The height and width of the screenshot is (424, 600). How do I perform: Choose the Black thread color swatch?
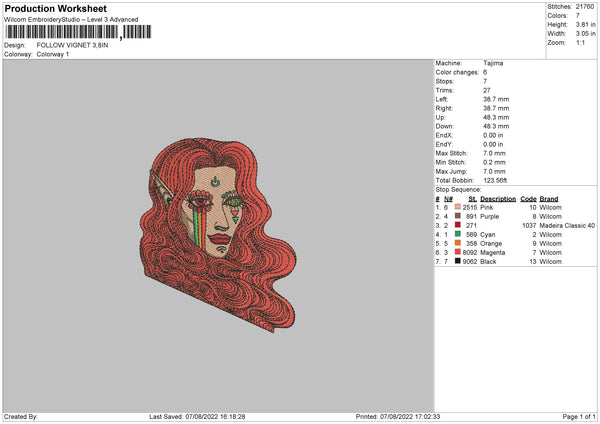(x=458, y=261)
